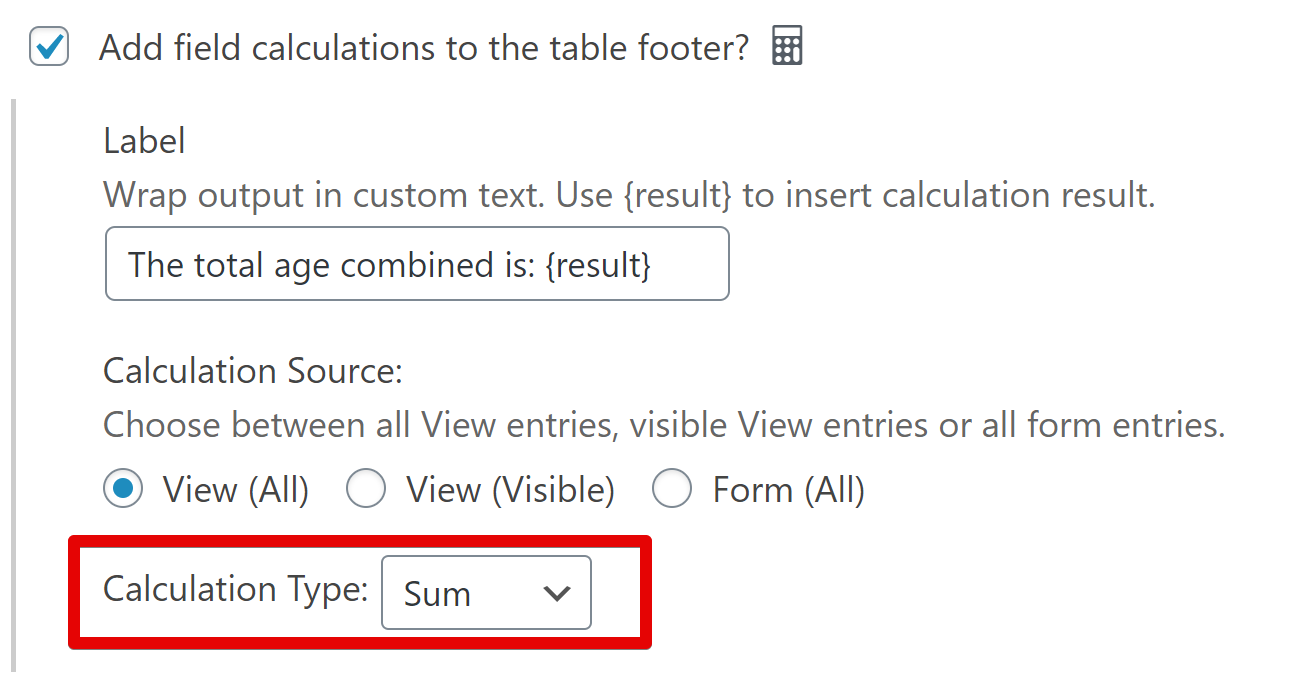
Task: Click the "Calculation Type:" label text
Action: [236, 589]
